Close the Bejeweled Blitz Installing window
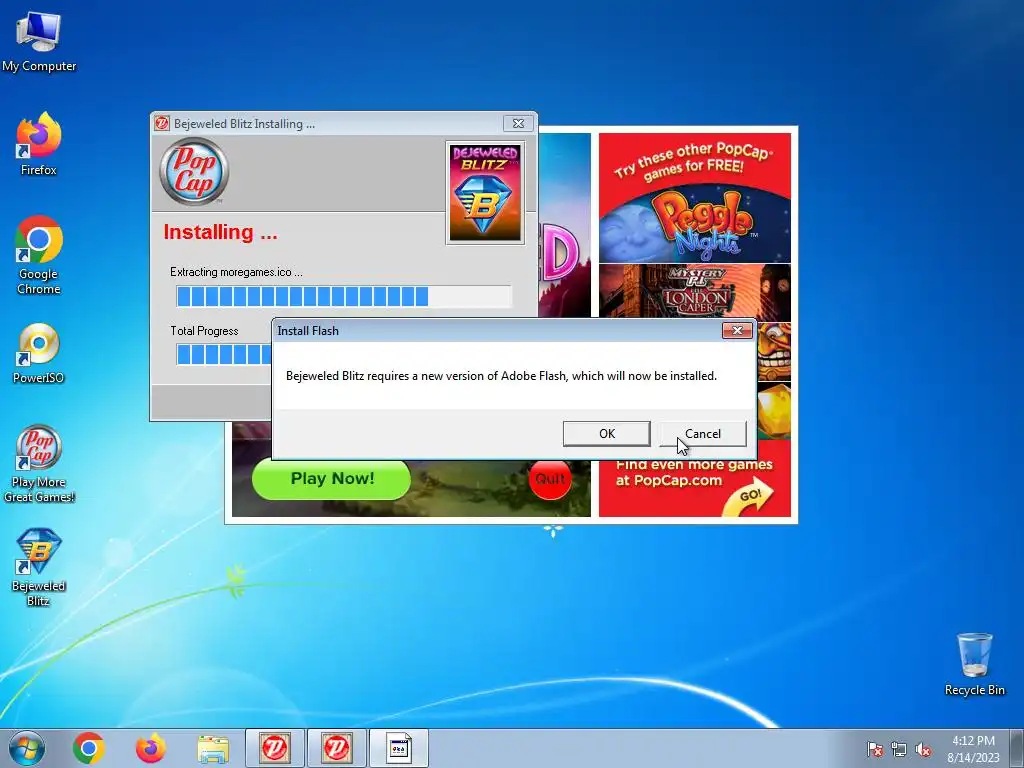The width and height of the screenshot is (1024, 768). 519,123
